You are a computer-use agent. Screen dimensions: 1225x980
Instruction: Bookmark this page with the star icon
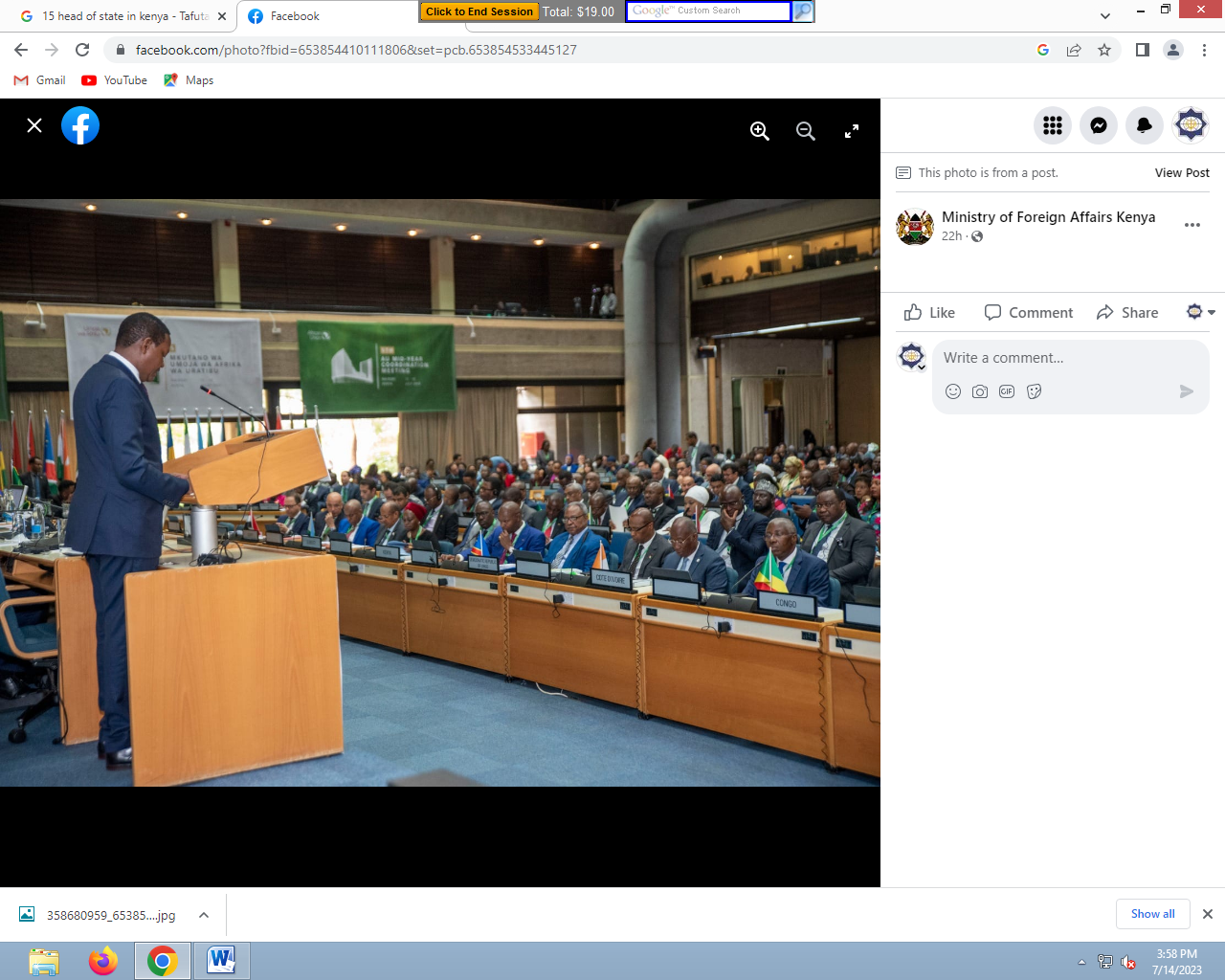coord(1104,50)
